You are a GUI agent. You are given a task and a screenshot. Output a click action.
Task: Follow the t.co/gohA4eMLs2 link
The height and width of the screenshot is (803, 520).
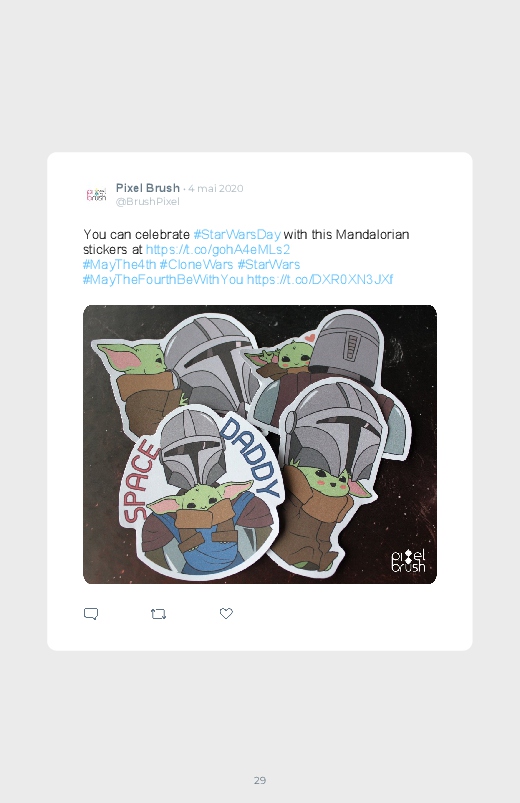click(218, 249)
